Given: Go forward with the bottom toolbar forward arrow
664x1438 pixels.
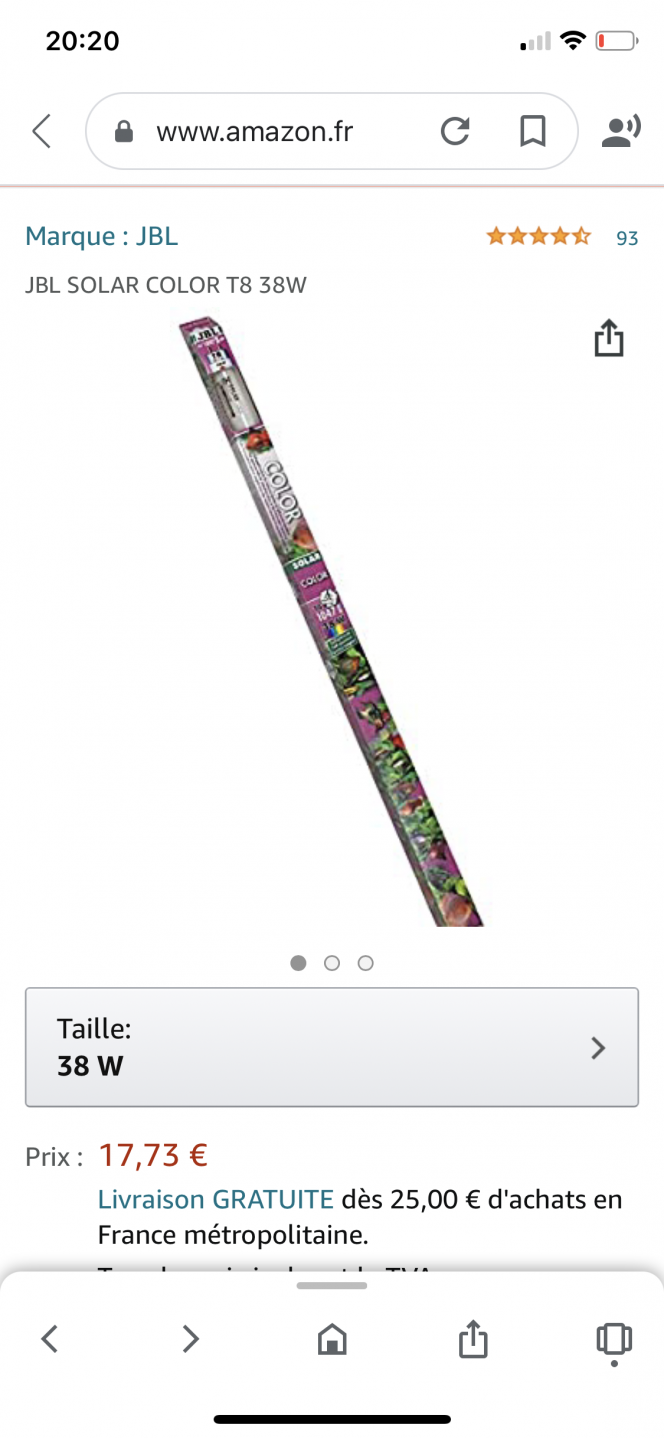Looking at the screenshot, I should 190,1338.
